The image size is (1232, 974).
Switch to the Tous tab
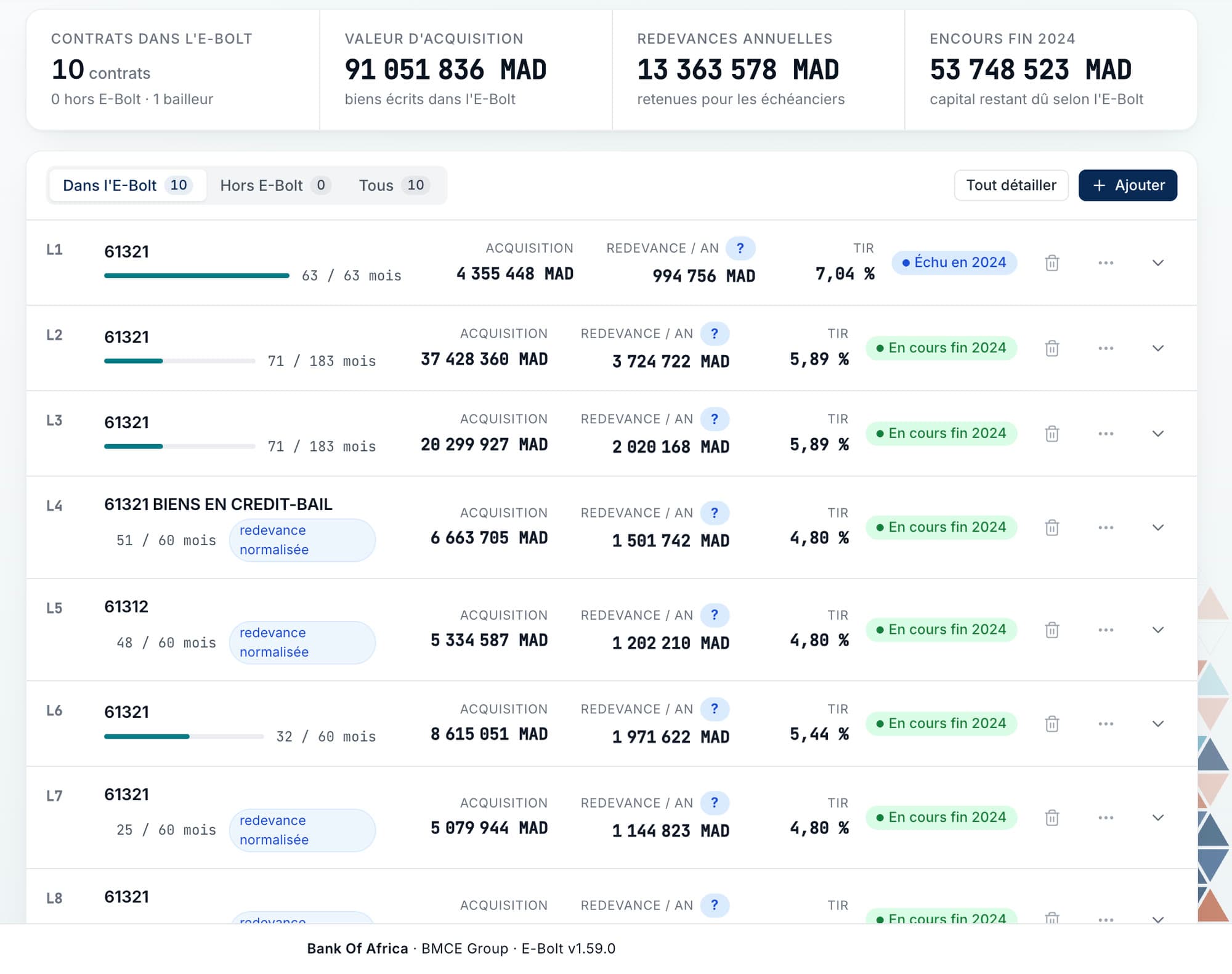tap(394, 185)
